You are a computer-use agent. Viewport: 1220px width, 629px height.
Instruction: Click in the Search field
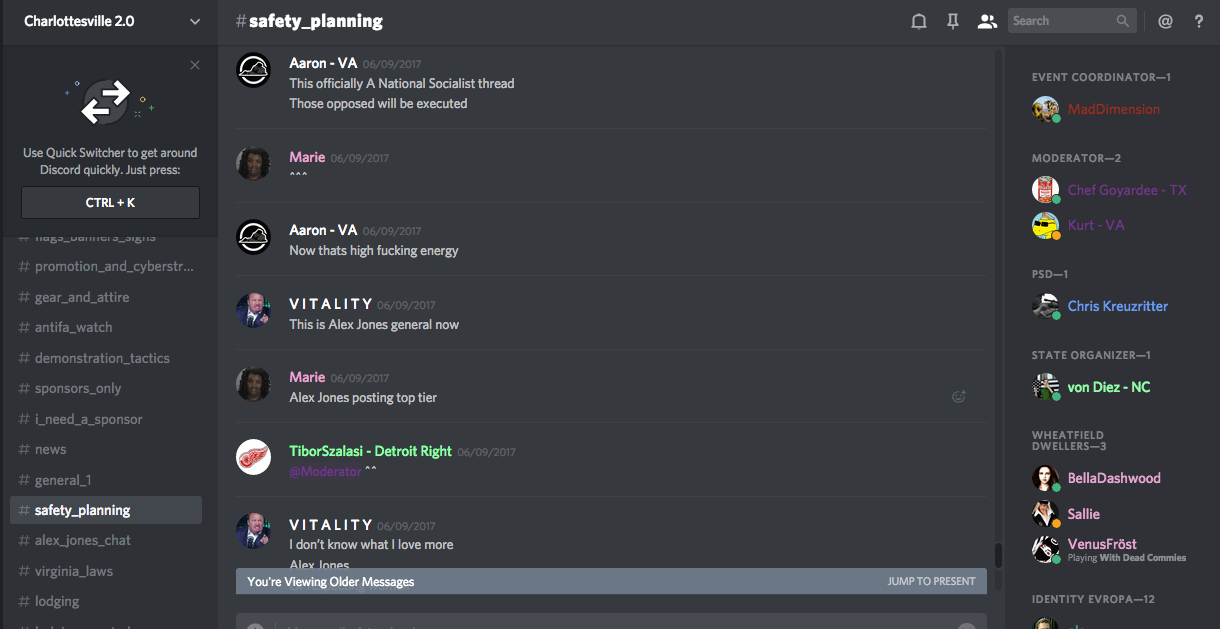(1062, 21)
